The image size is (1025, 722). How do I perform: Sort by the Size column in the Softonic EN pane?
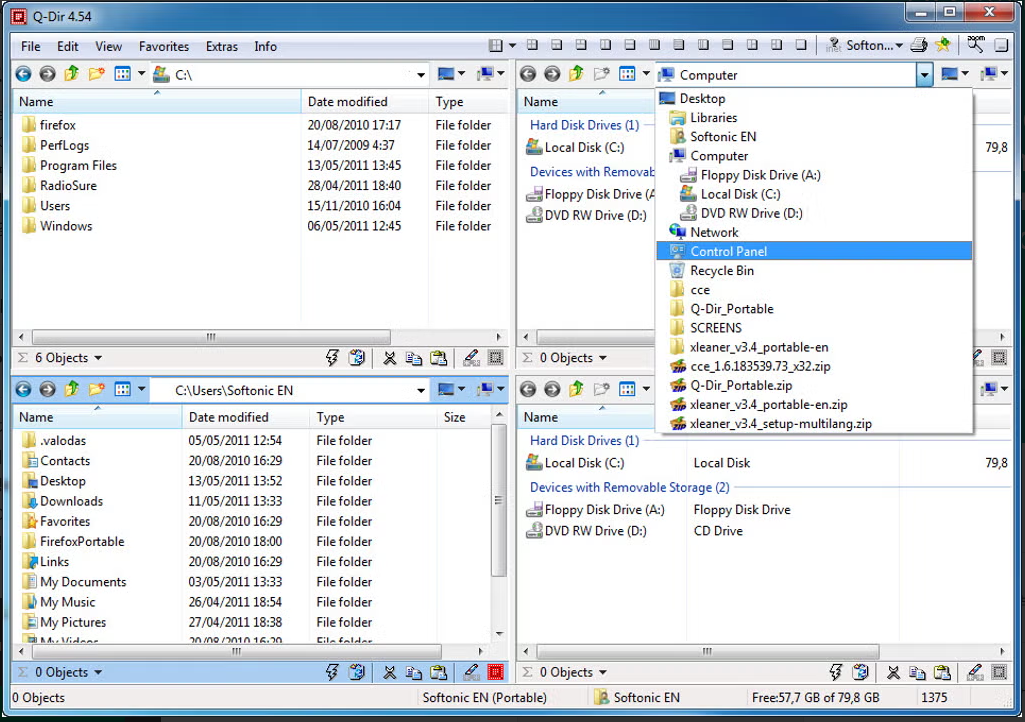pos(462,417)
